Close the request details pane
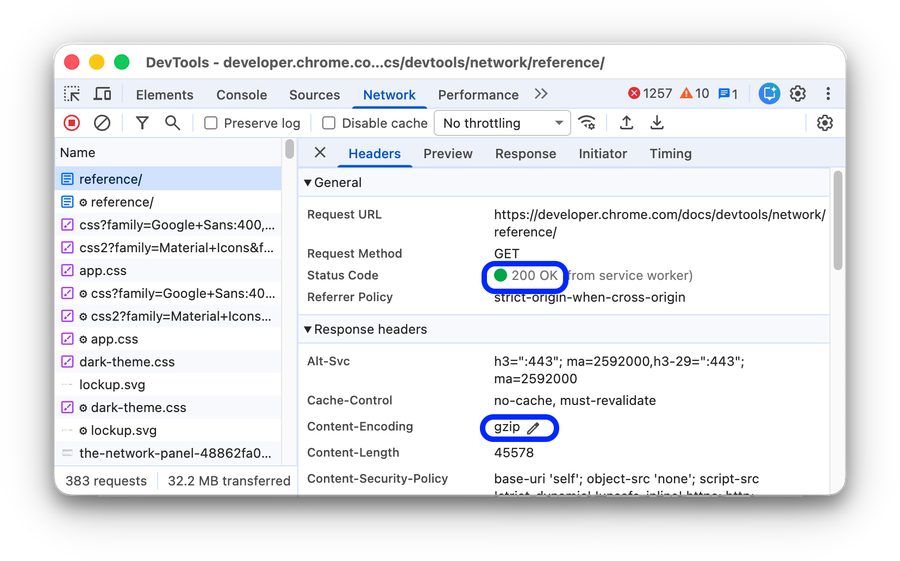The height and width of the screenshot is (561, 900). [320, 153]
